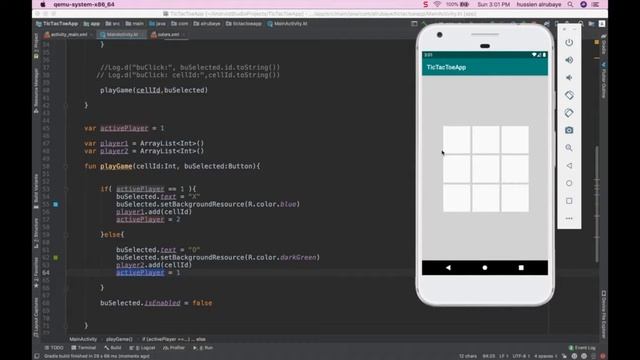The width and height of the screenshot is (640, 360).
Task: Click app breadcrumb in navigation bar
Action: point(92,24)
